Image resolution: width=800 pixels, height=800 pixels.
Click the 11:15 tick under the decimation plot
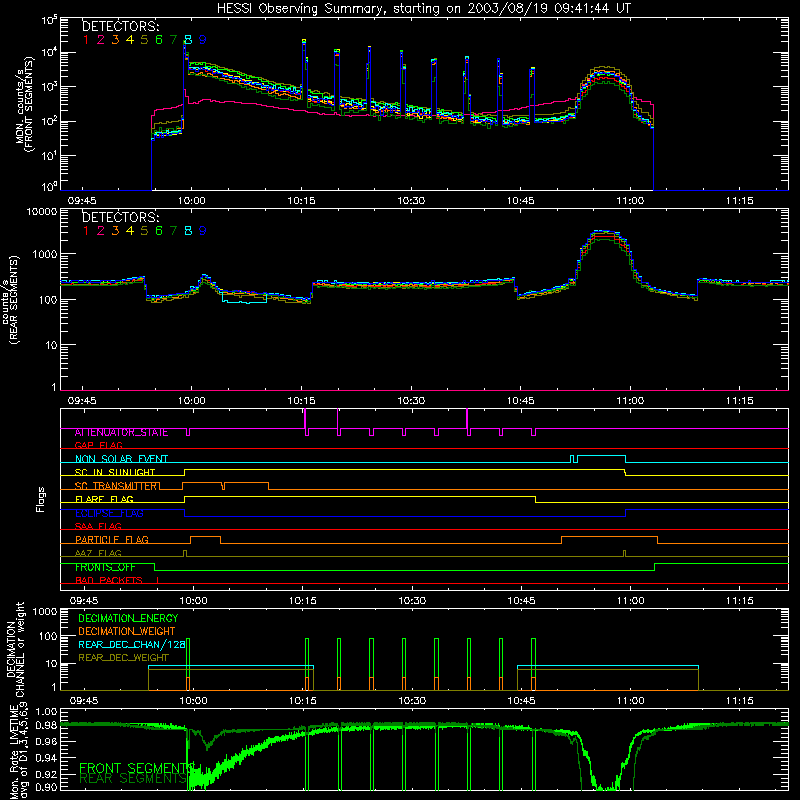740,701
